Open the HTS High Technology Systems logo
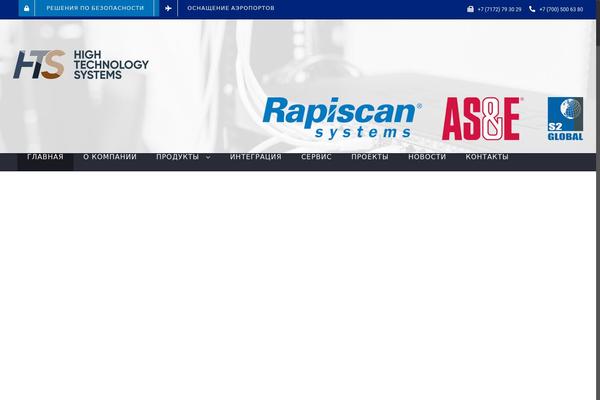The width and height of the screenshot is (600, 400). point(81,65)
